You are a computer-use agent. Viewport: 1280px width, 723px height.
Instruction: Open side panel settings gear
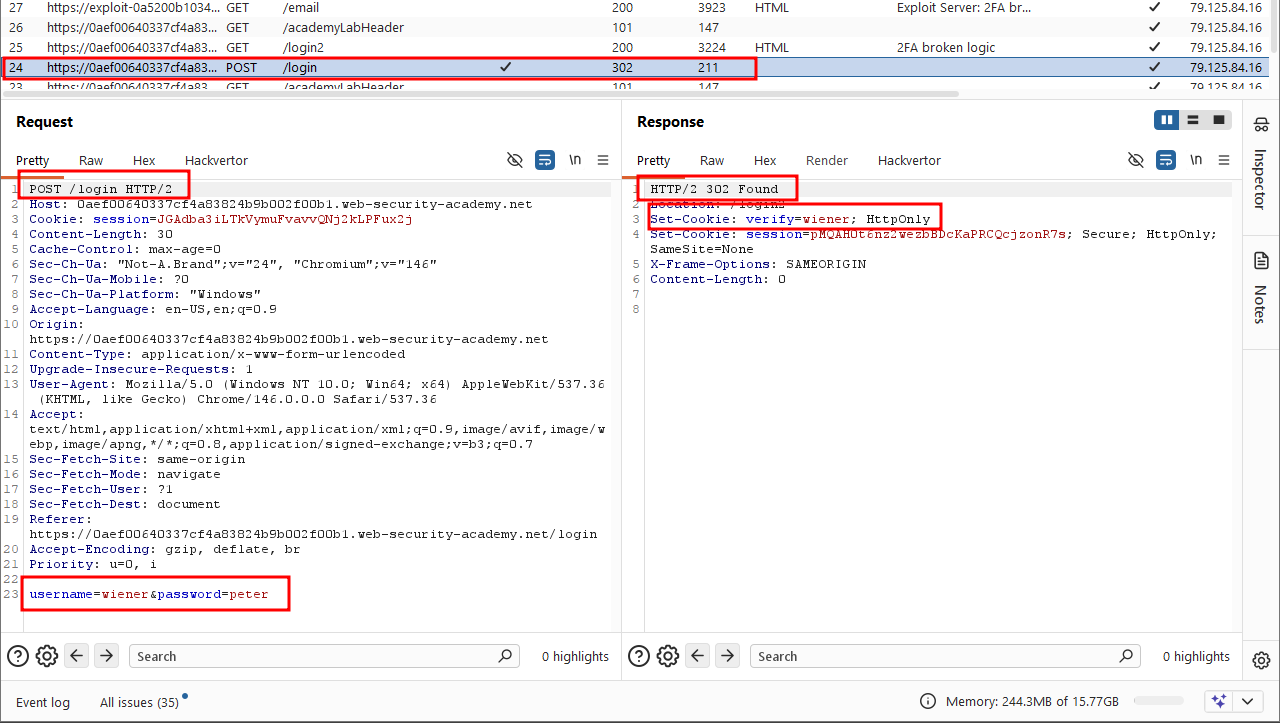(x=1261, y=660)
